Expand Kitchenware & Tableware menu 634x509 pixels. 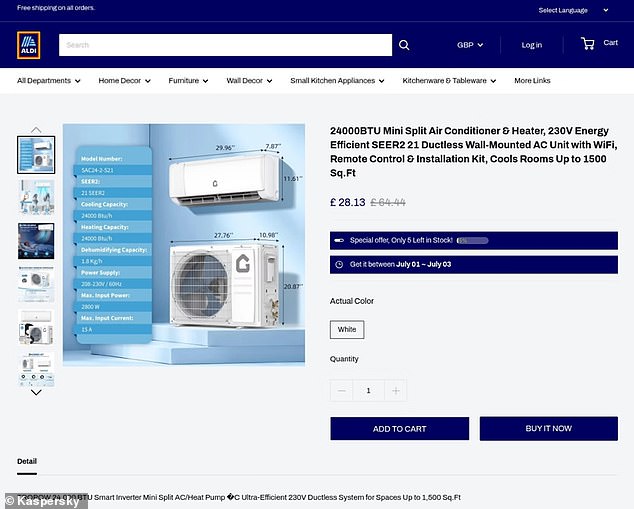449,81
